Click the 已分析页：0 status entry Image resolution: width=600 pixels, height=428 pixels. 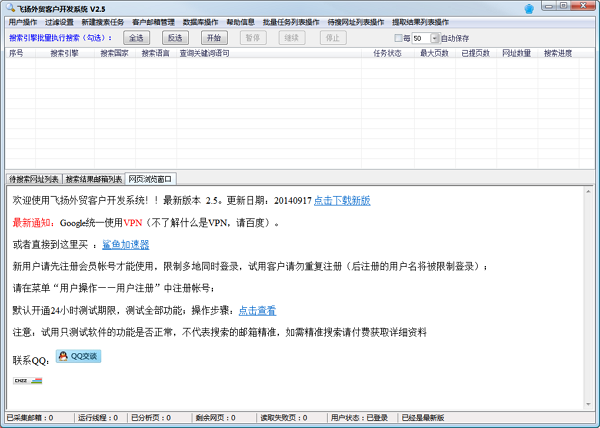click(x=151, y=418)
